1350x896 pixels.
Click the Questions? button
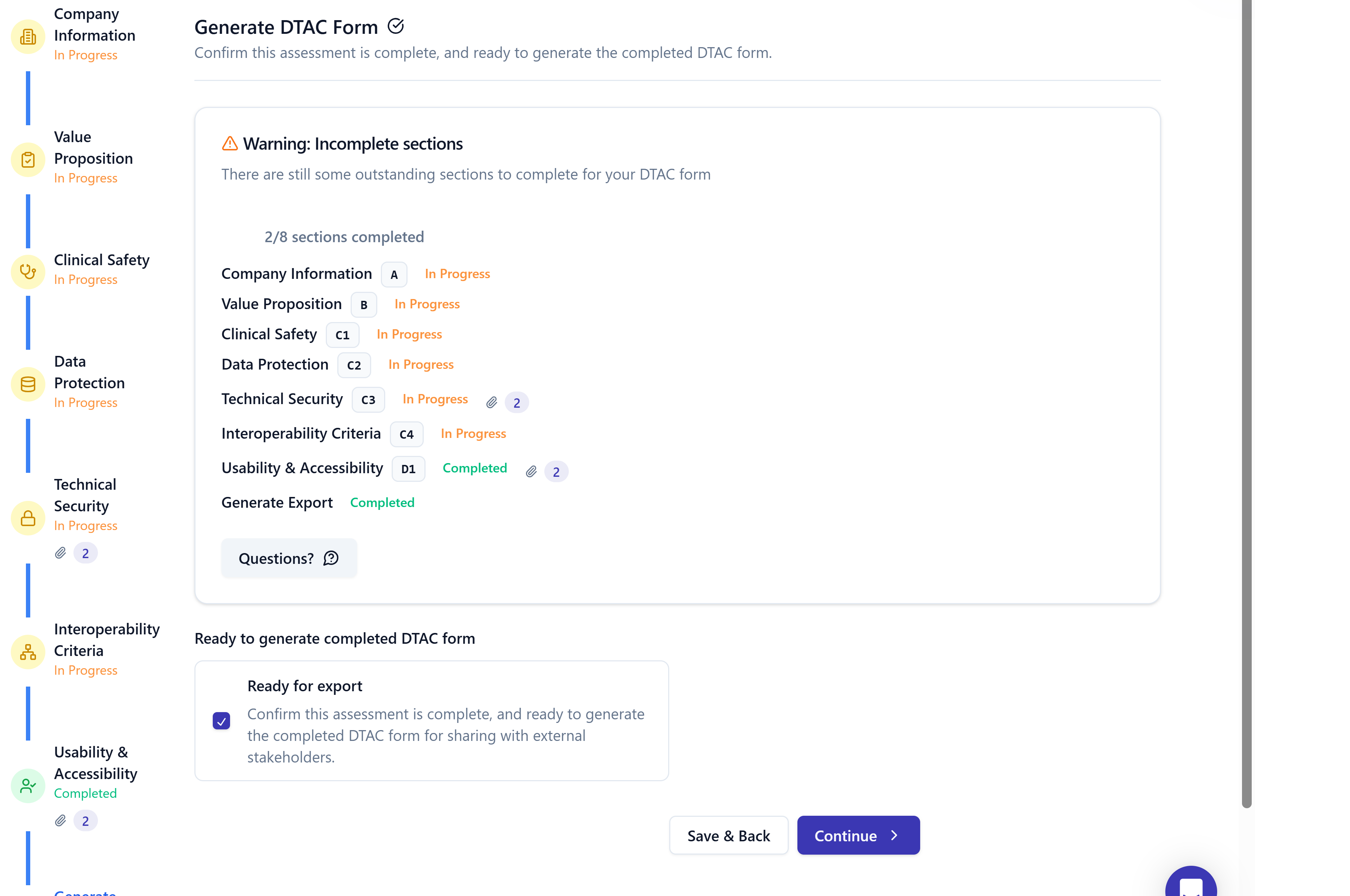(x=289, y=558)
